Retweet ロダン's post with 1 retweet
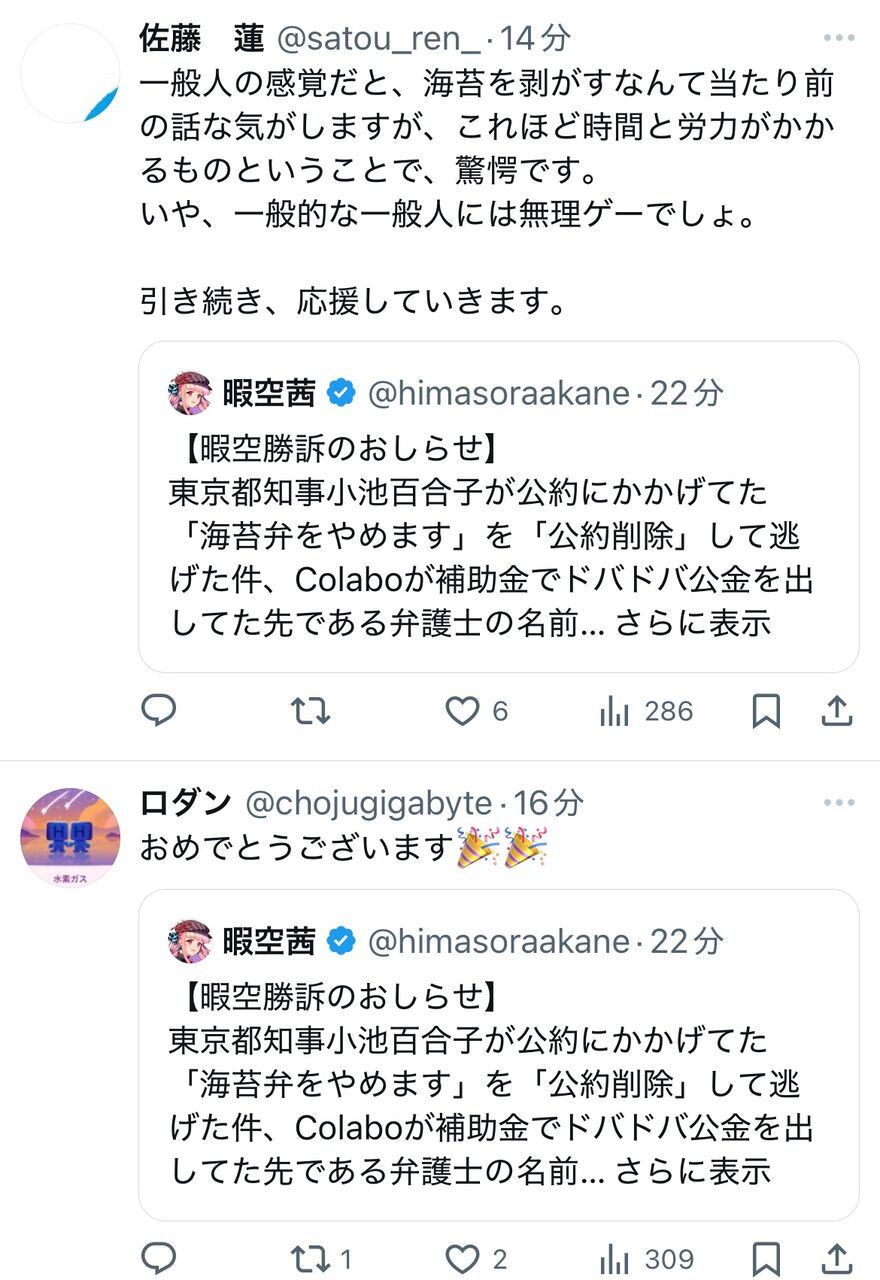Viewport: 880px width, 1280px height. (x=320, y=1259)
